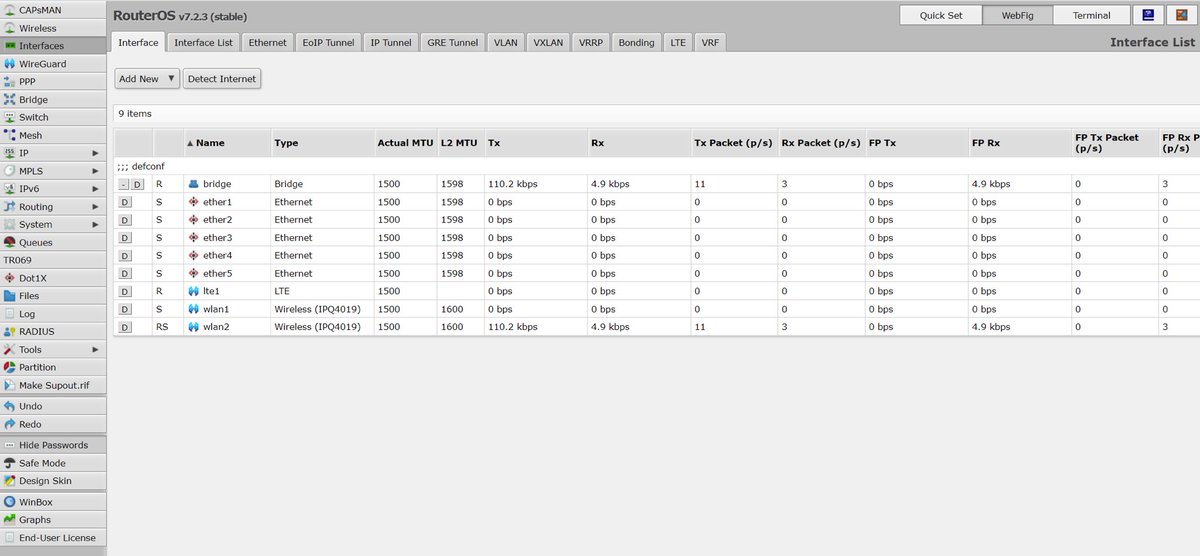1200x556 pixels.
Task: Disable ether5 with its D button
Action: pyautogui.click(x=125, y=274)
